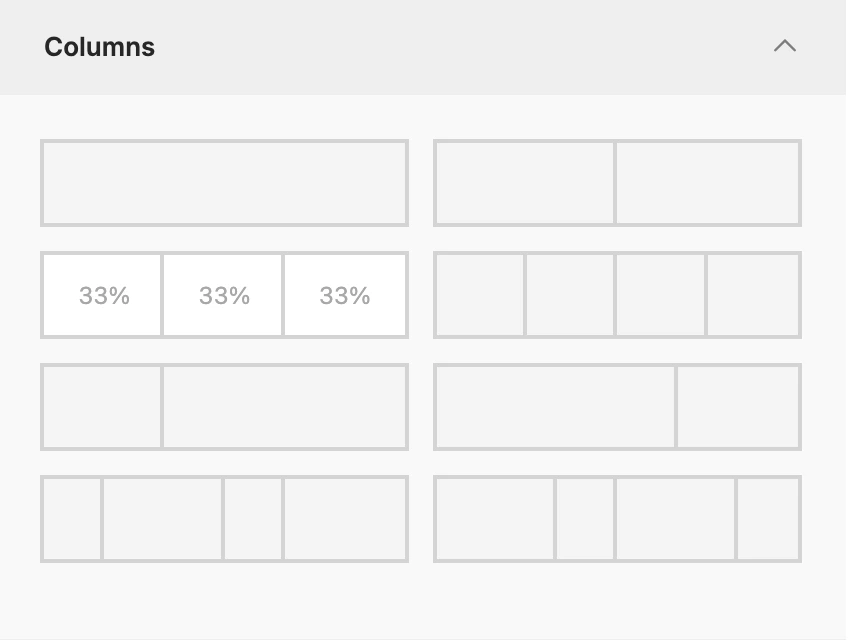Select the four equal columns layout

click(617, 295)
